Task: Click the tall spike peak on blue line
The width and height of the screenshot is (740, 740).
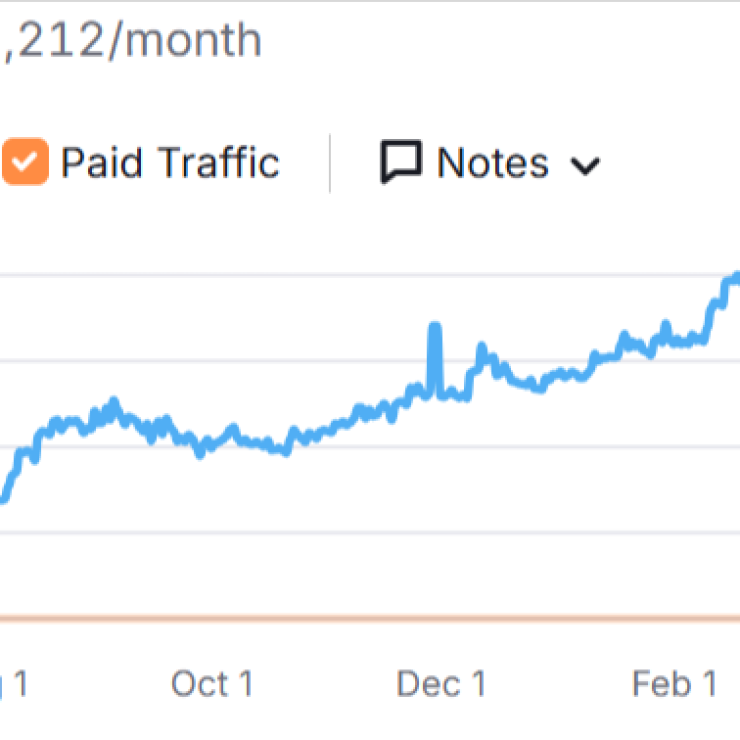Action: (x=434, y=327)
